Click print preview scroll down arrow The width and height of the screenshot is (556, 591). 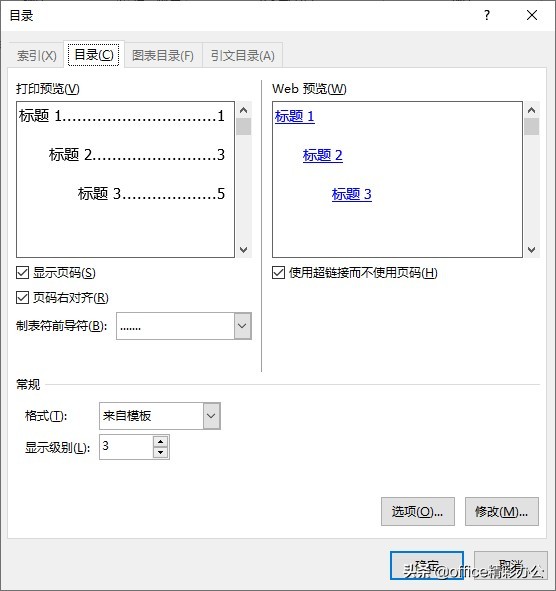pos(244,250)
